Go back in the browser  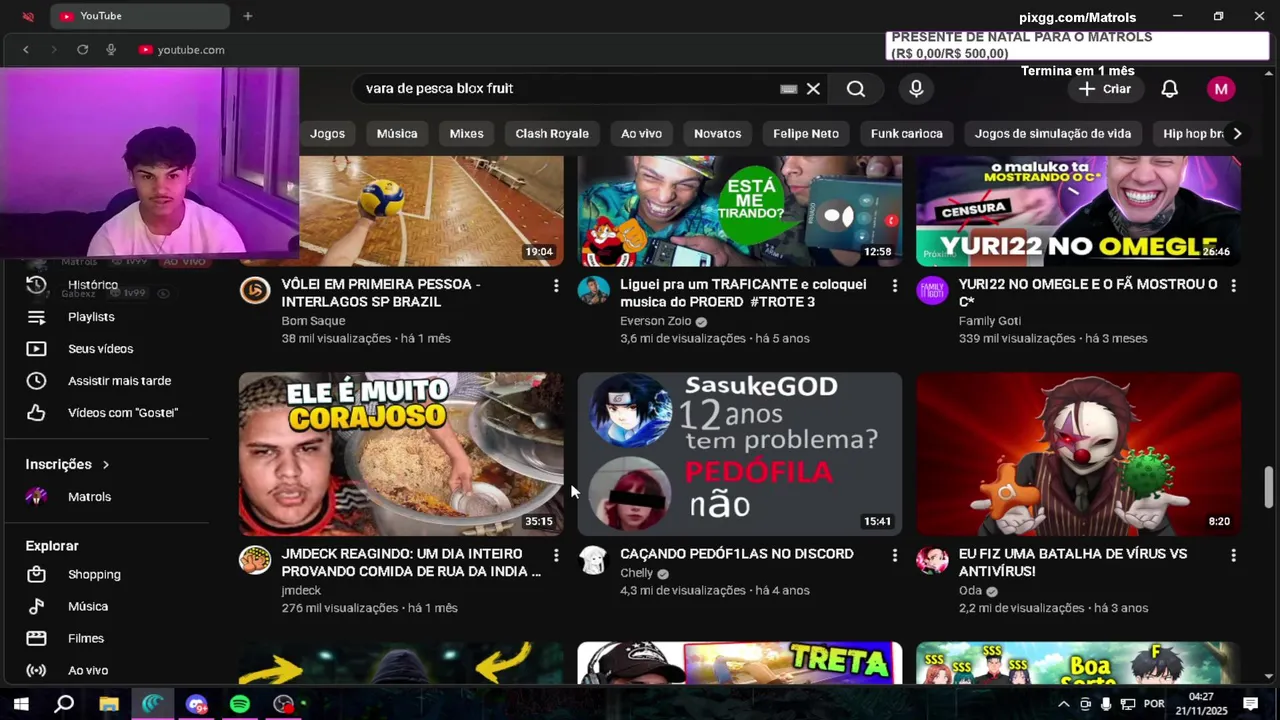click(x=26, y=50)
